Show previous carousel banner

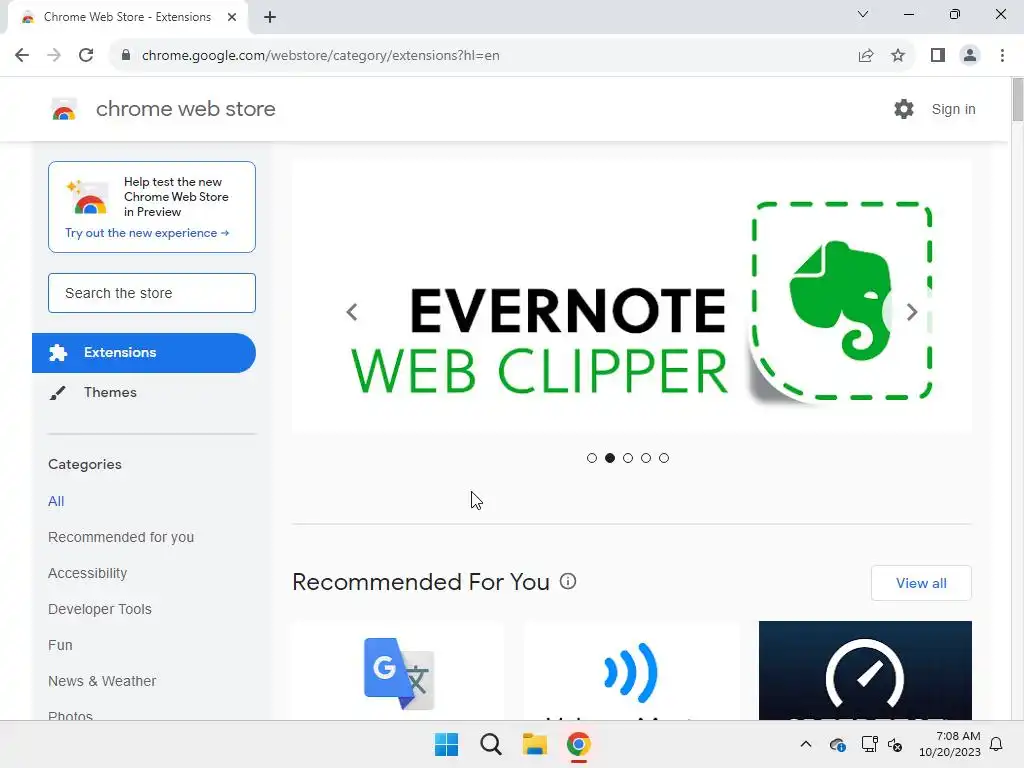coord(352,312)
